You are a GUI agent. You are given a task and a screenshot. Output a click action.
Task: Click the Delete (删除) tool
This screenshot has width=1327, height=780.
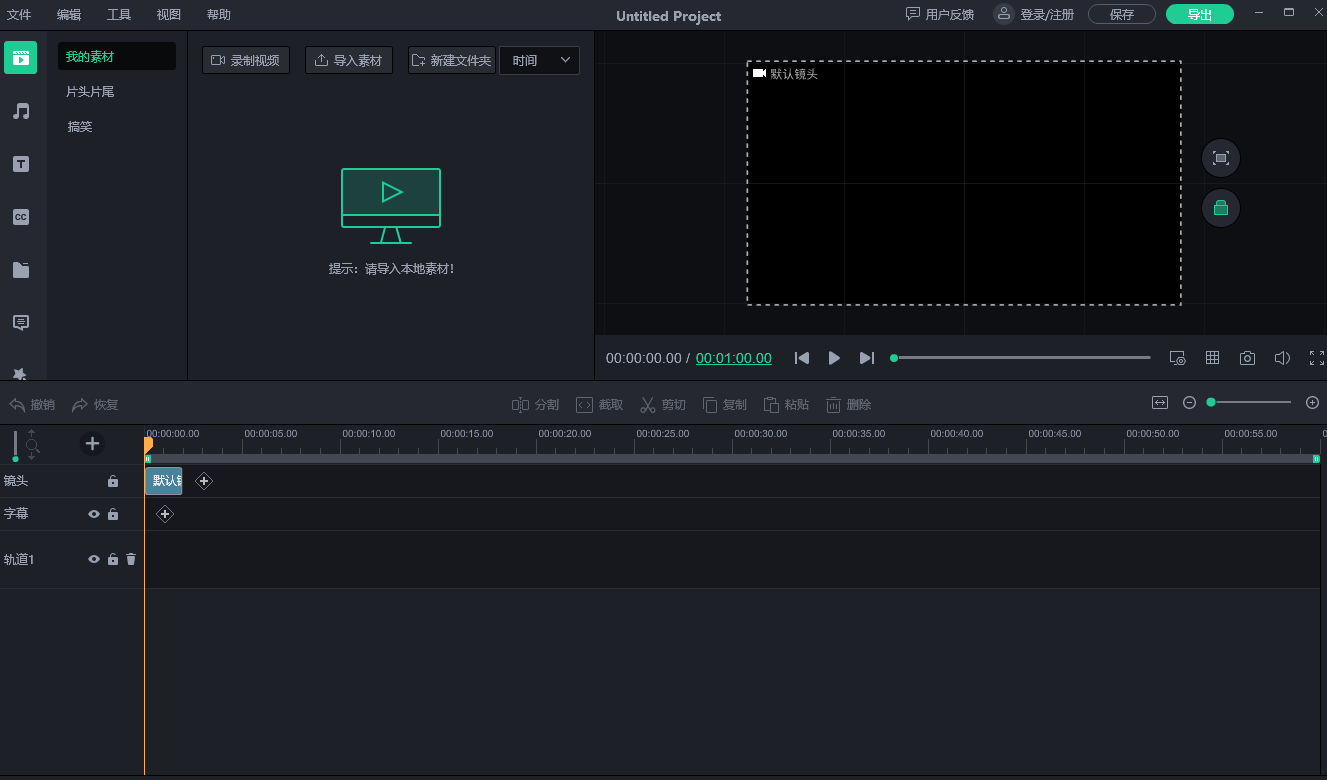click(849, 405)
